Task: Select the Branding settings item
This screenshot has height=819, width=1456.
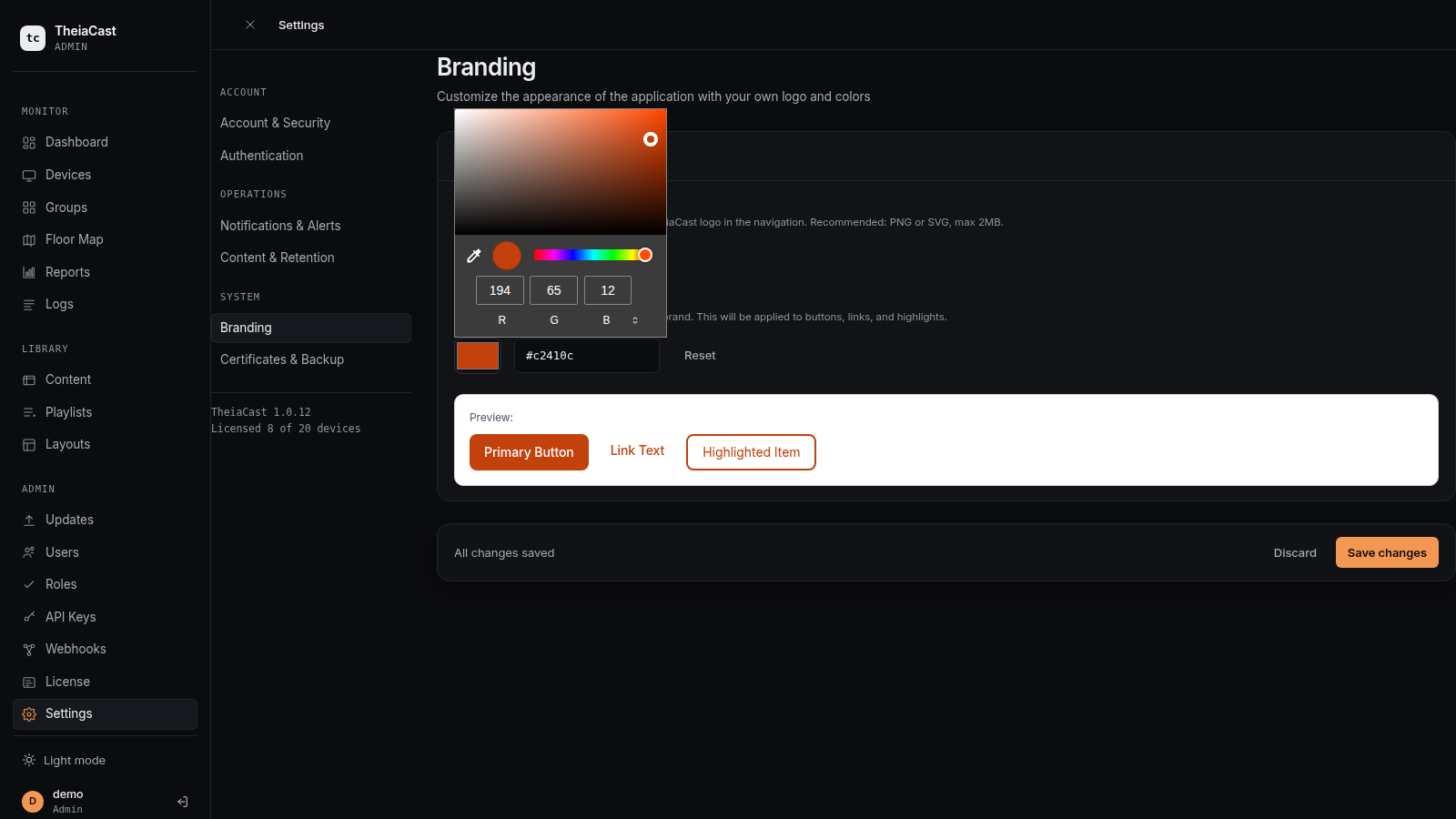Action: (x=311, y=328)
